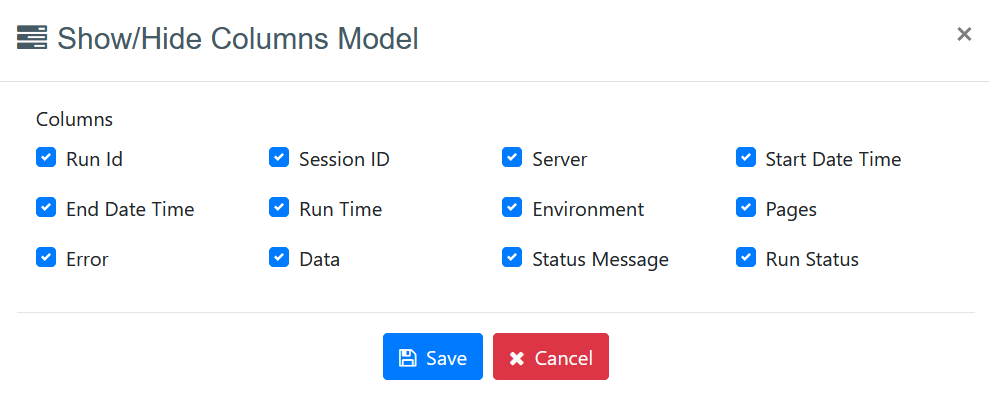Disable the Server column checkbox
The height and width of the screenshot is (406, 989).
512,158
